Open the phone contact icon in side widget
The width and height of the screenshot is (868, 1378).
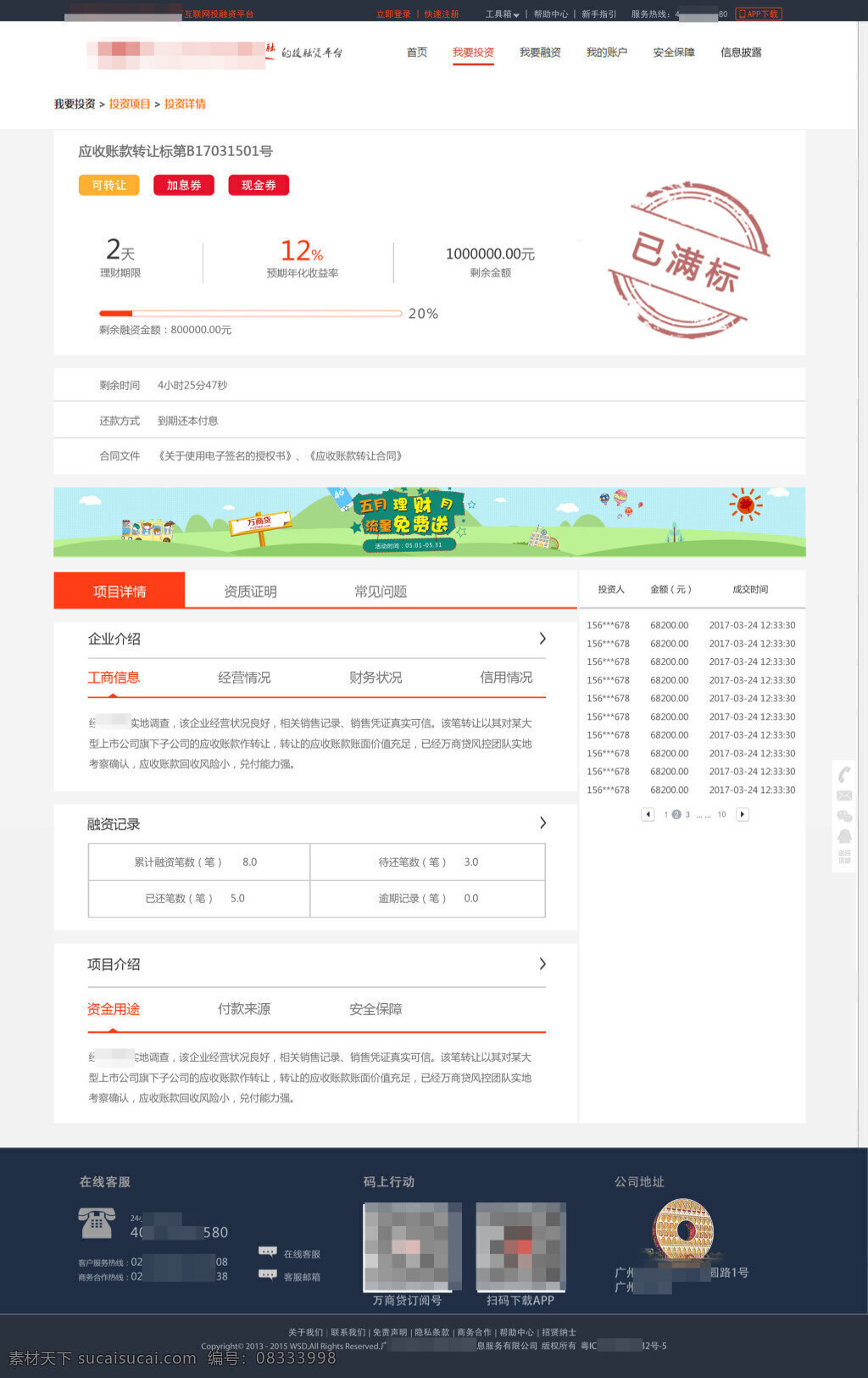coord(844,774)
